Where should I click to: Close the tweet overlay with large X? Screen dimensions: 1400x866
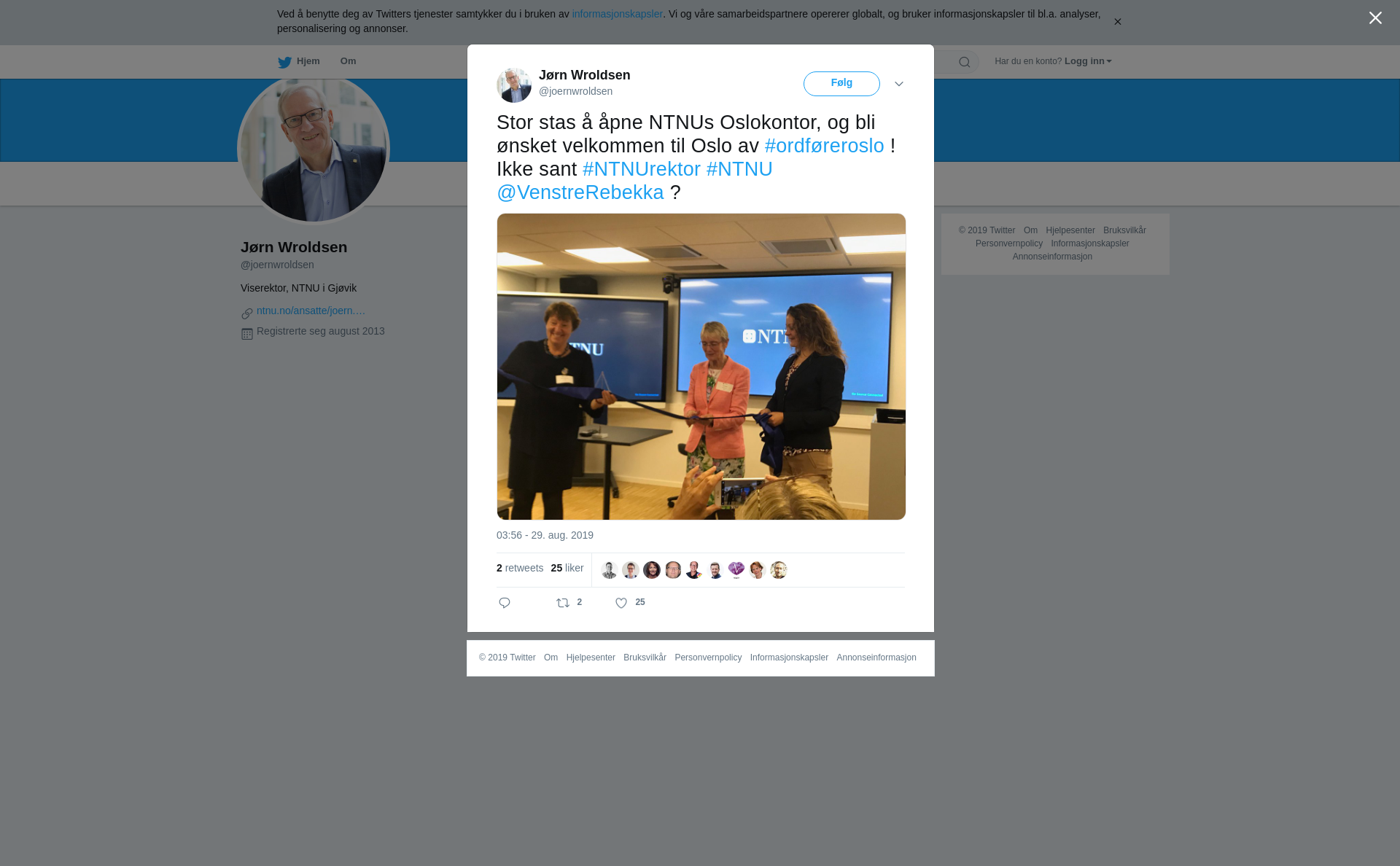point(1375,17)
